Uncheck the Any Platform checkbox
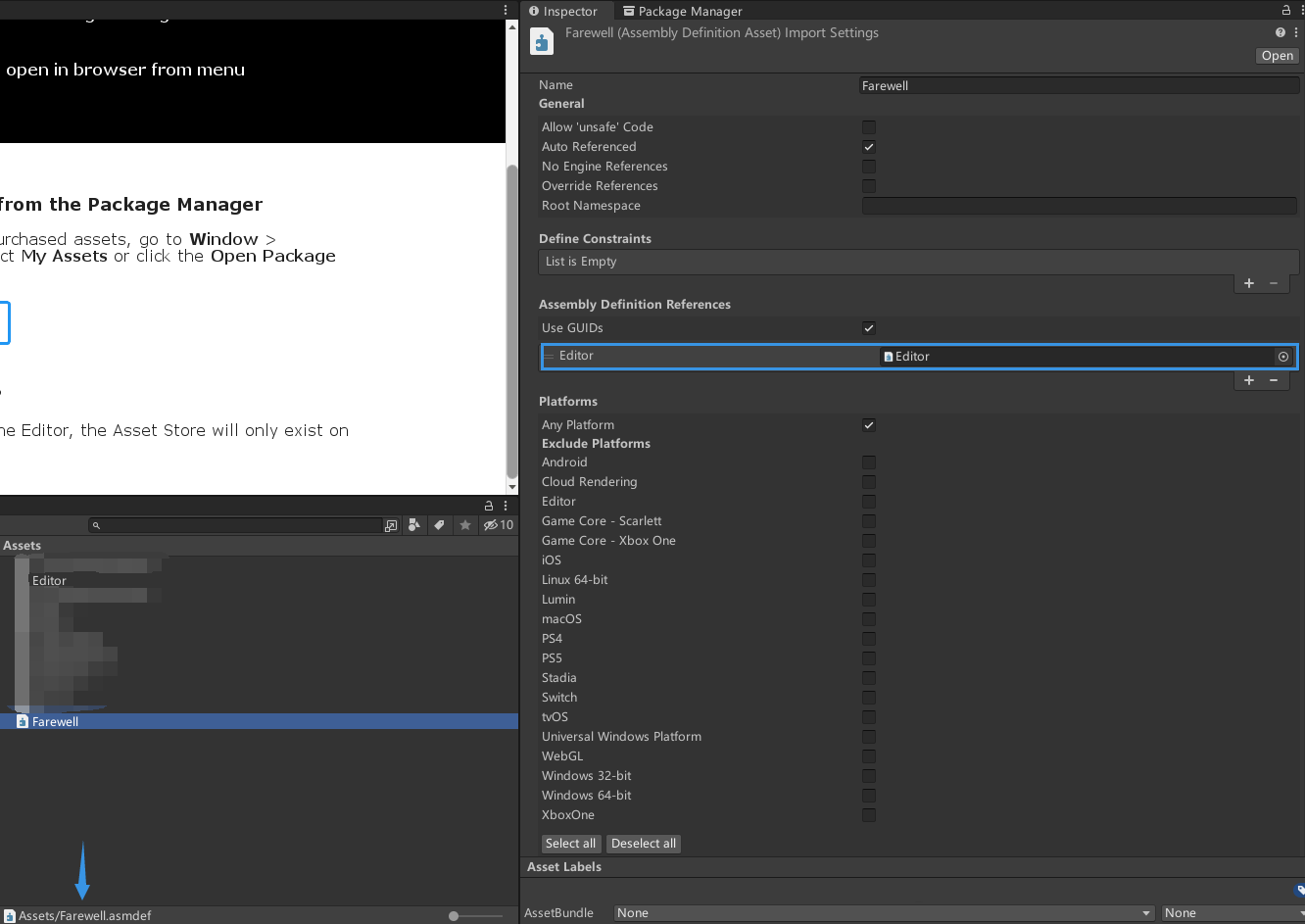 pyautogui.click(x=869, y=425)
